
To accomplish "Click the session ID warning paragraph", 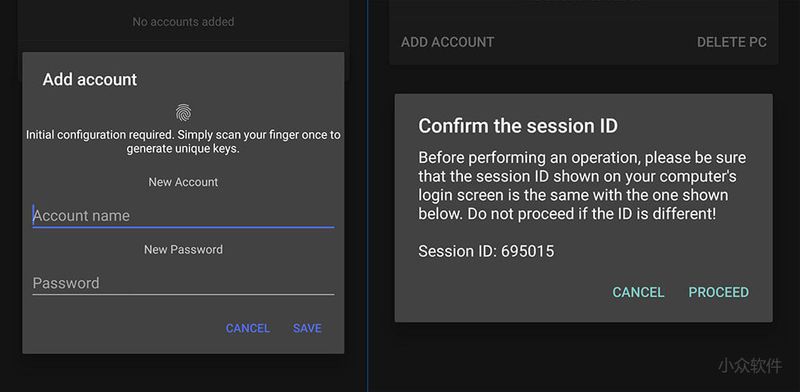I will (x=582, y=186).
